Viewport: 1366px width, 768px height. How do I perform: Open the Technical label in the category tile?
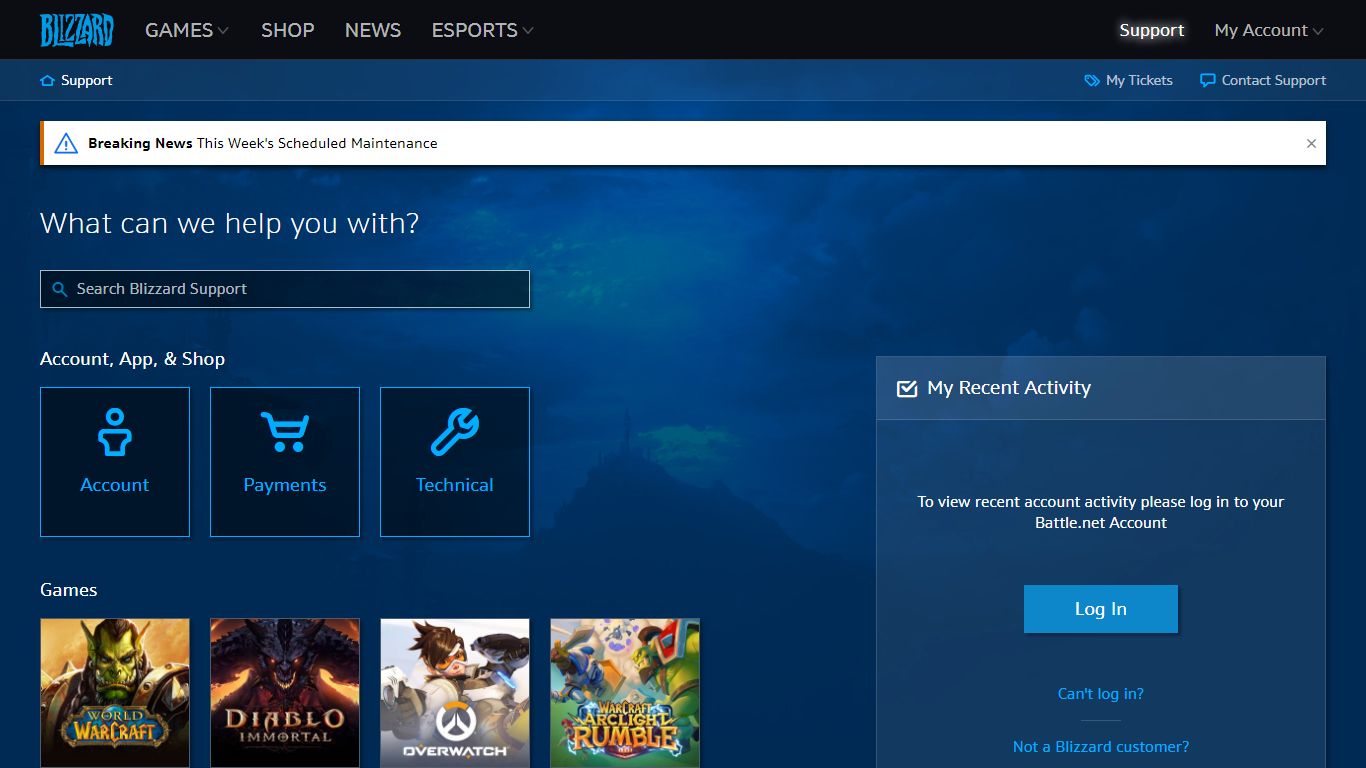coord(455,485)
